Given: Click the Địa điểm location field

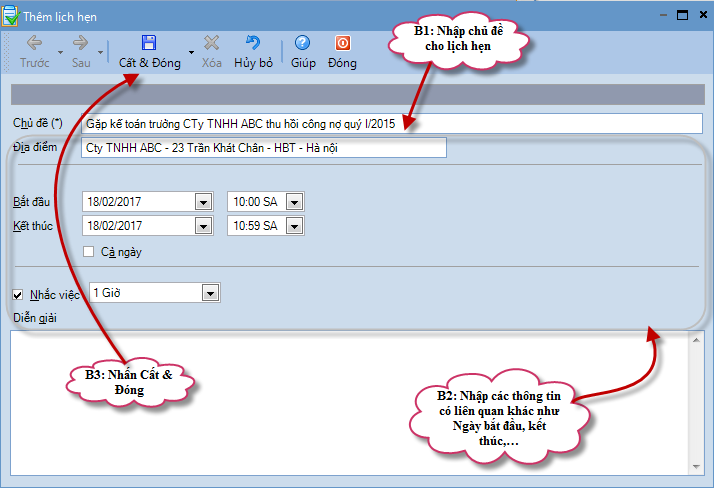Looking at the screenshot, I should coord(264,148).
